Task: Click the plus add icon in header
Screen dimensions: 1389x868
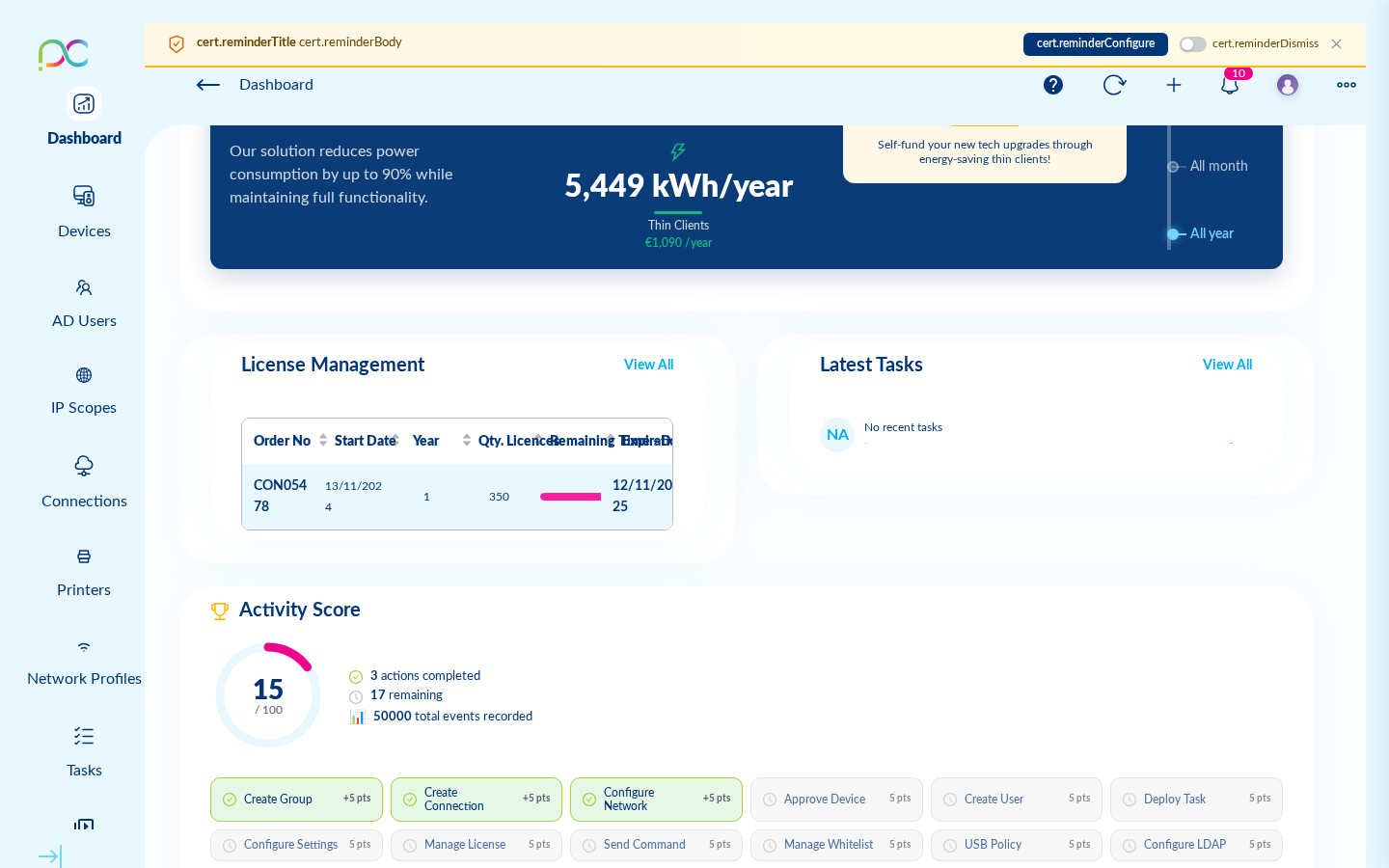Action: pos(1174,85)
